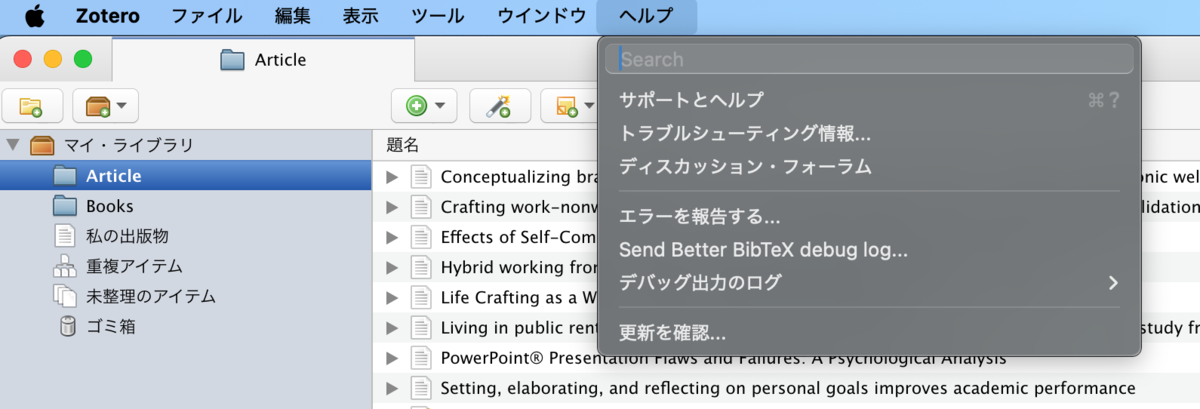Select the Living in public ren... item title
The image size is (1200, 409).
coord(519,327)
